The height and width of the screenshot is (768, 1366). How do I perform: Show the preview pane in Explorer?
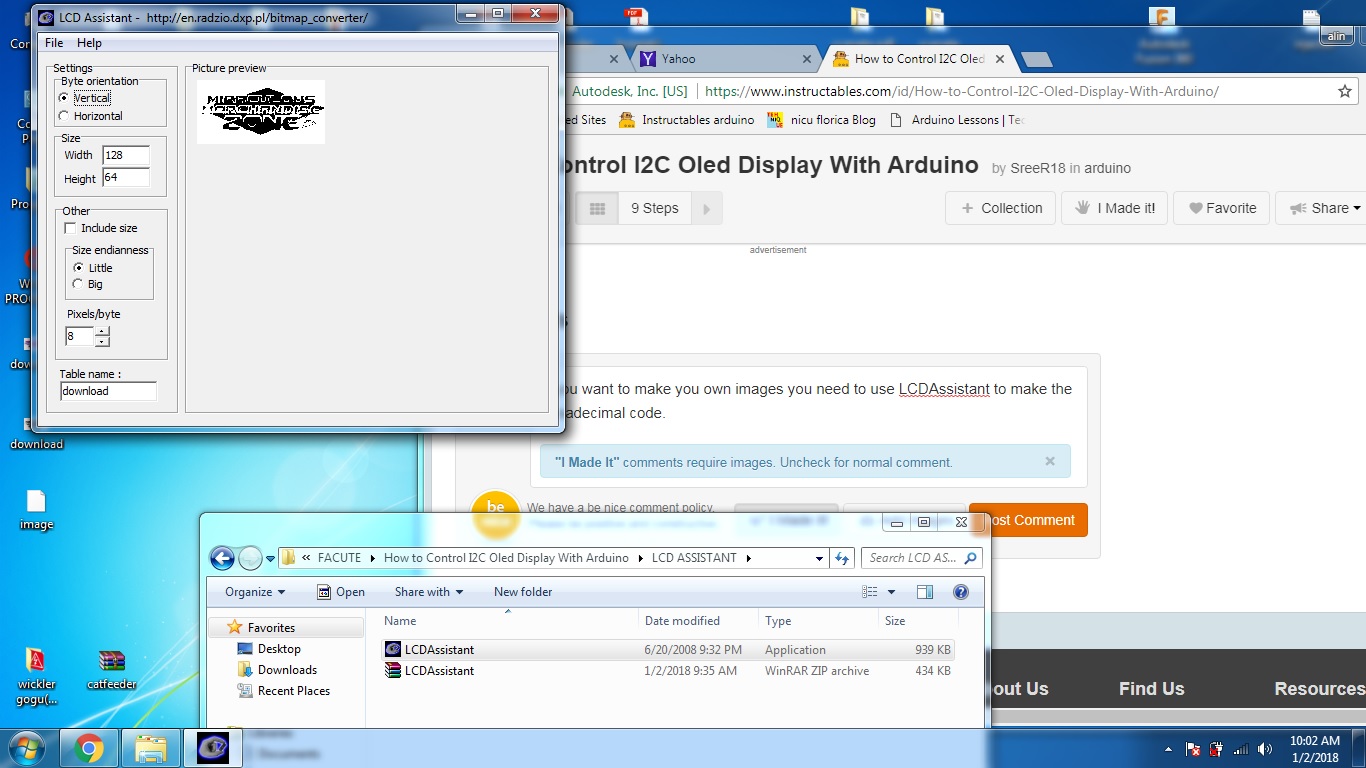[x=925, y=591]
